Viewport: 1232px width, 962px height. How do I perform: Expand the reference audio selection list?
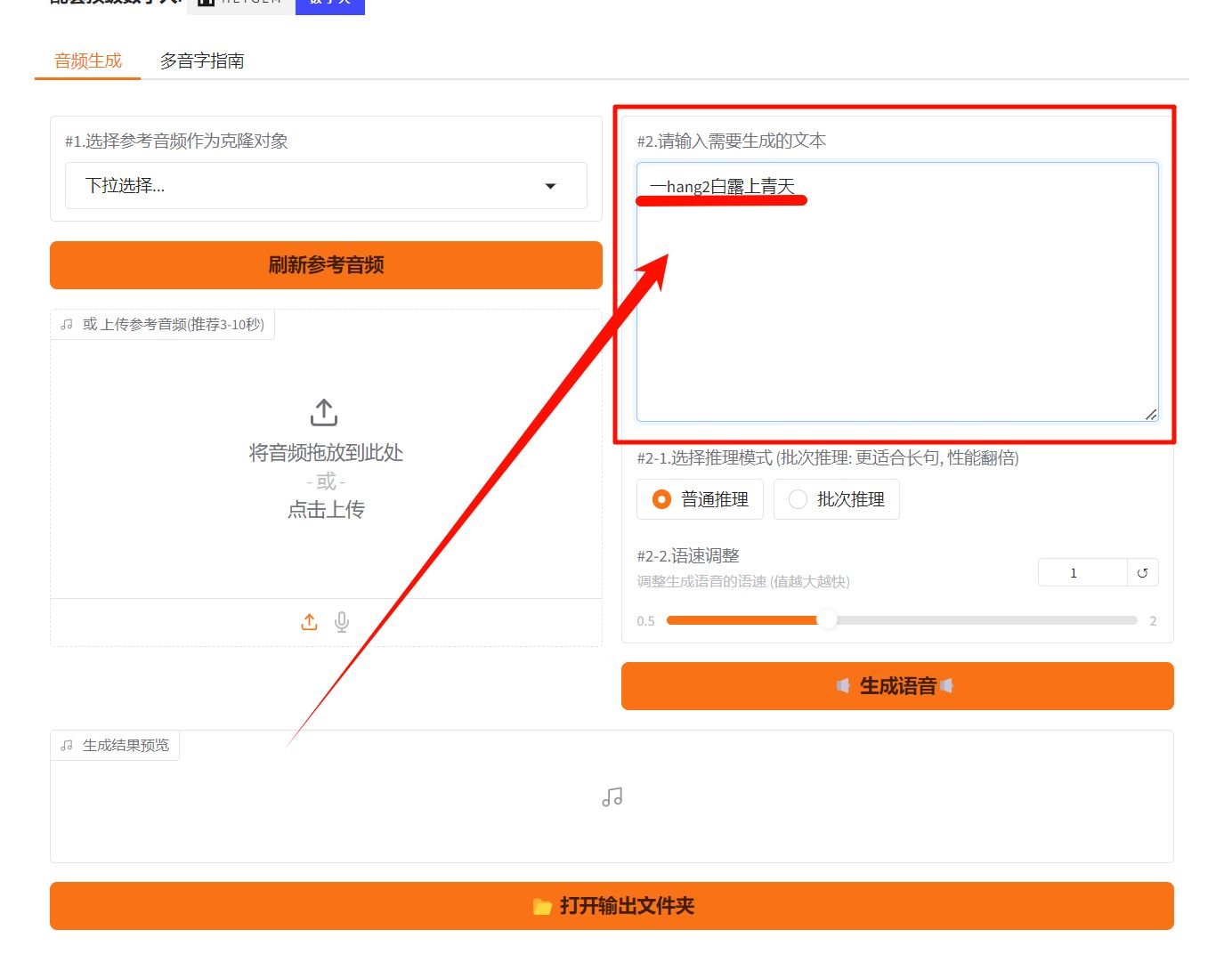pos(326,186)
